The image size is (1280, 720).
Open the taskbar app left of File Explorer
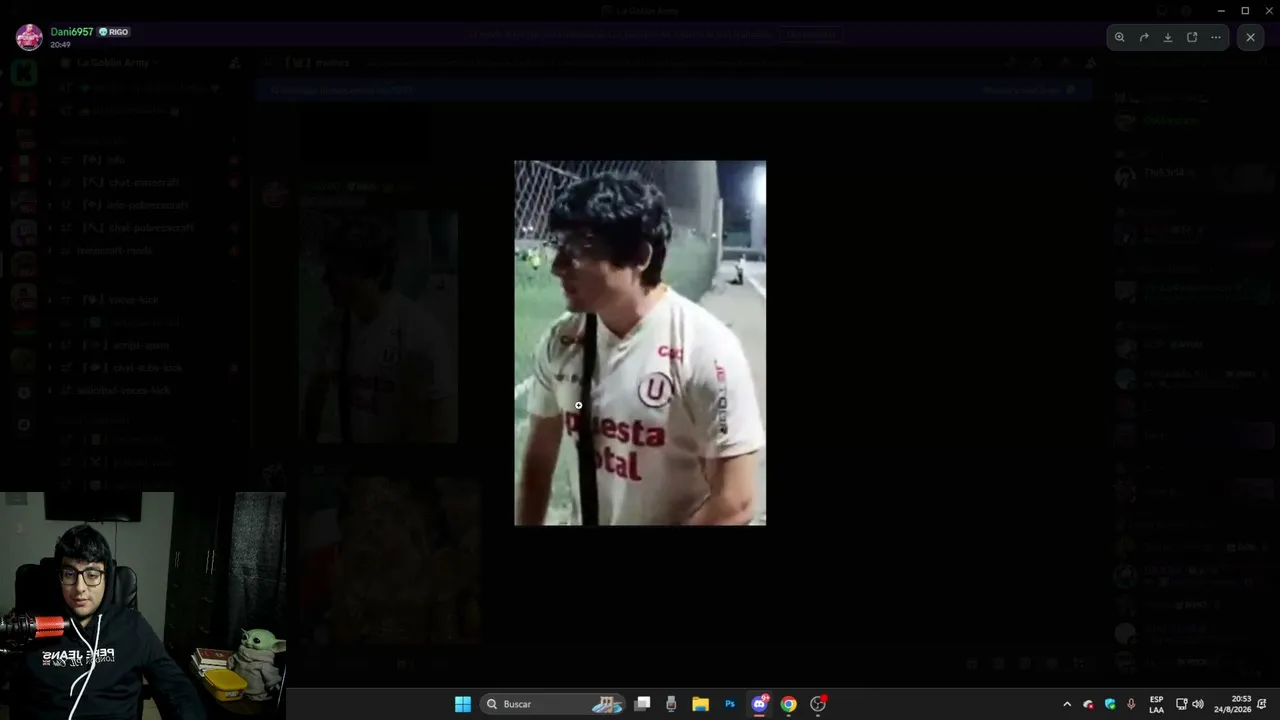(671, 704)
